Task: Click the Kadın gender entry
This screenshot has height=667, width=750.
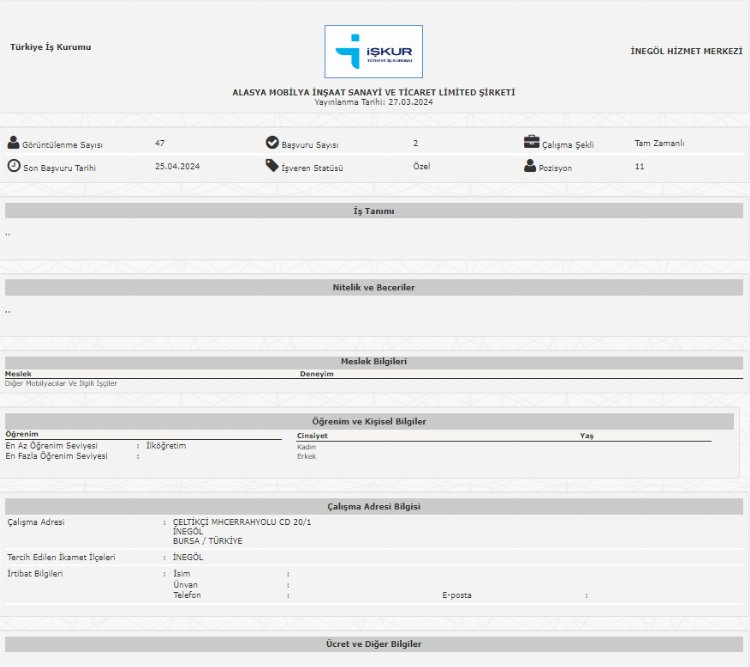Action: pos(306,447)
